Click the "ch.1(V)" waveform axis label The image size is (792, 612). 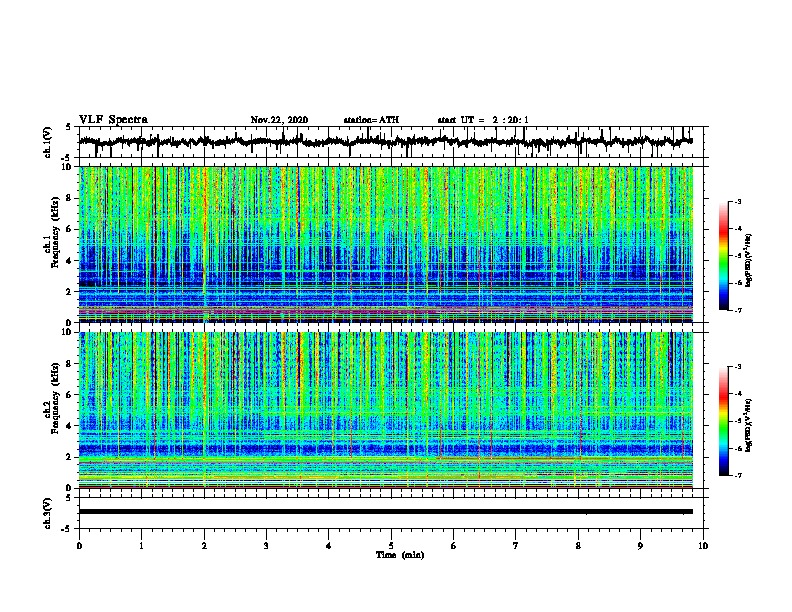[48, 142]
